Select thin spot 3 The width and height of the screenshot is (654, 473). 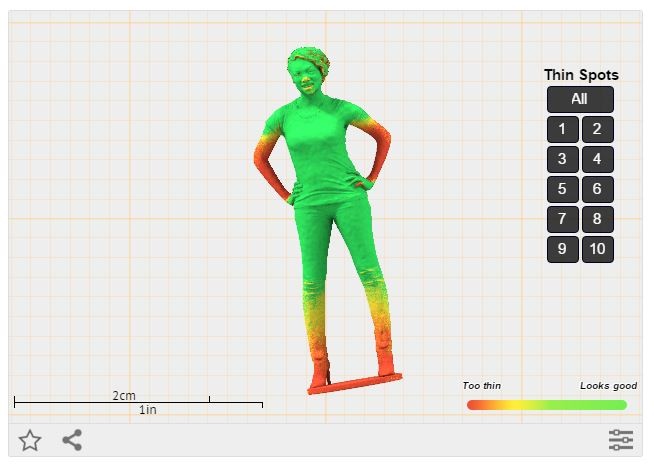563,159
